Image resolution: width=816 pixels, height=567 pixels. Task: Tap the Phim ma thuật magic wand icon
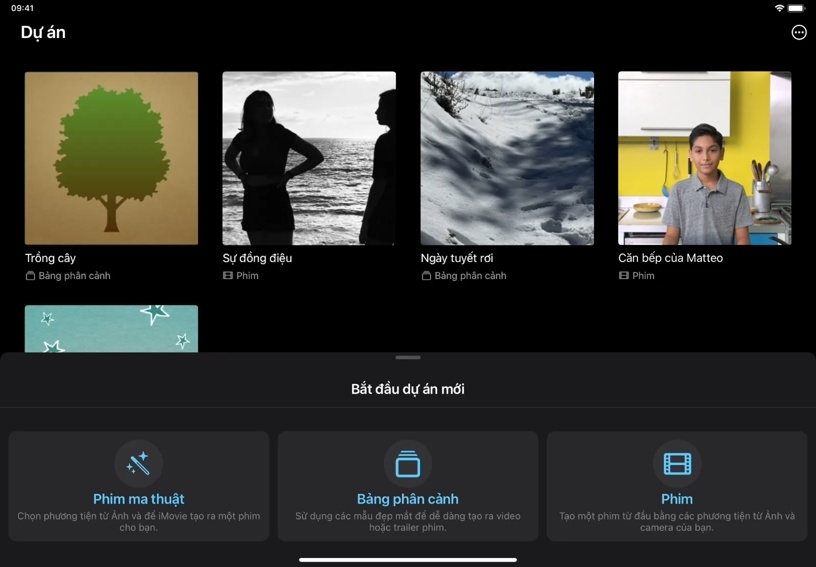[138, 464]
